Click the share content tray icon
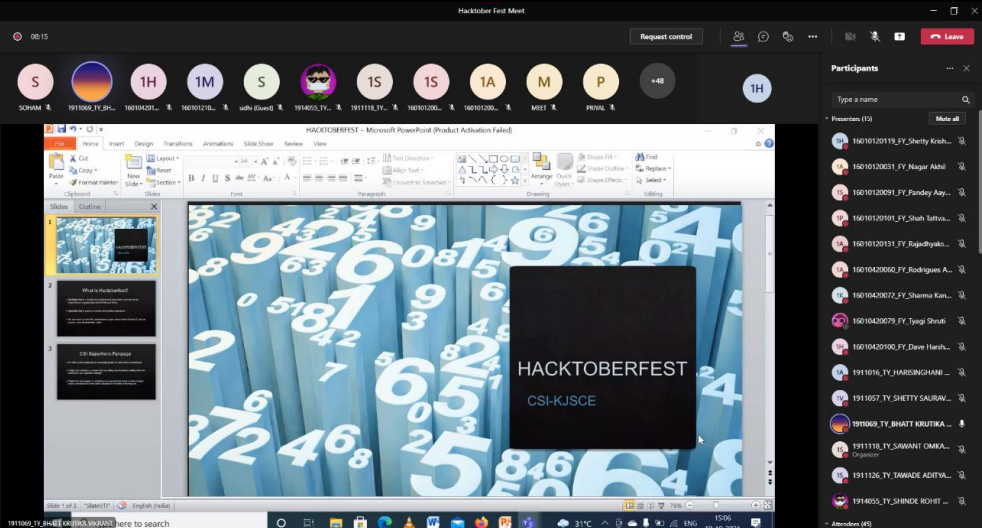The height and width of the screenshot is (528, 982). coord(899,37)
